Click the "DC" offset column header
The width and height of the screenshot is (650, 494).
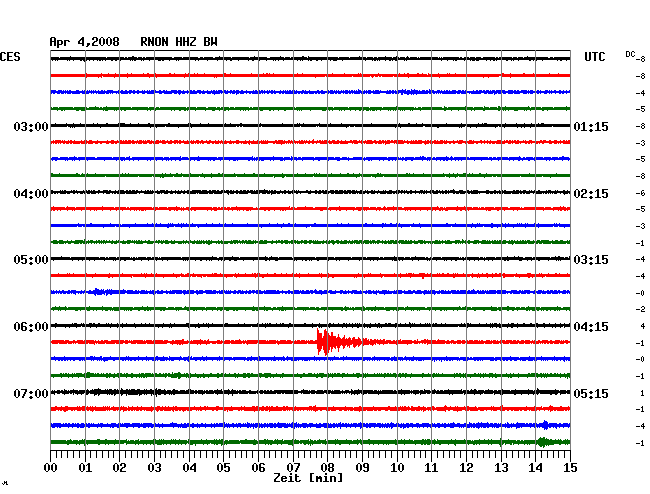pyautogui.click(x=630, y=54)
